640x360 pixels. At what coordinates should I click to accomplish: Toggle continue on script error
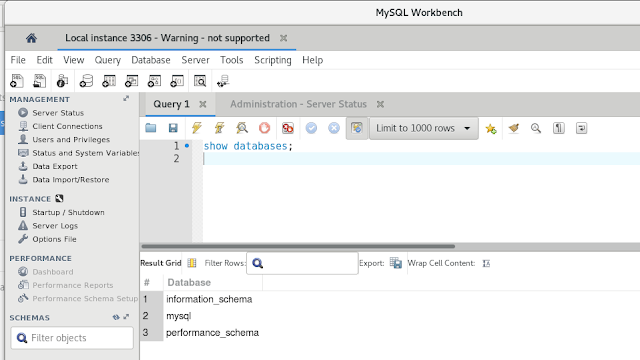coord(288,128)
